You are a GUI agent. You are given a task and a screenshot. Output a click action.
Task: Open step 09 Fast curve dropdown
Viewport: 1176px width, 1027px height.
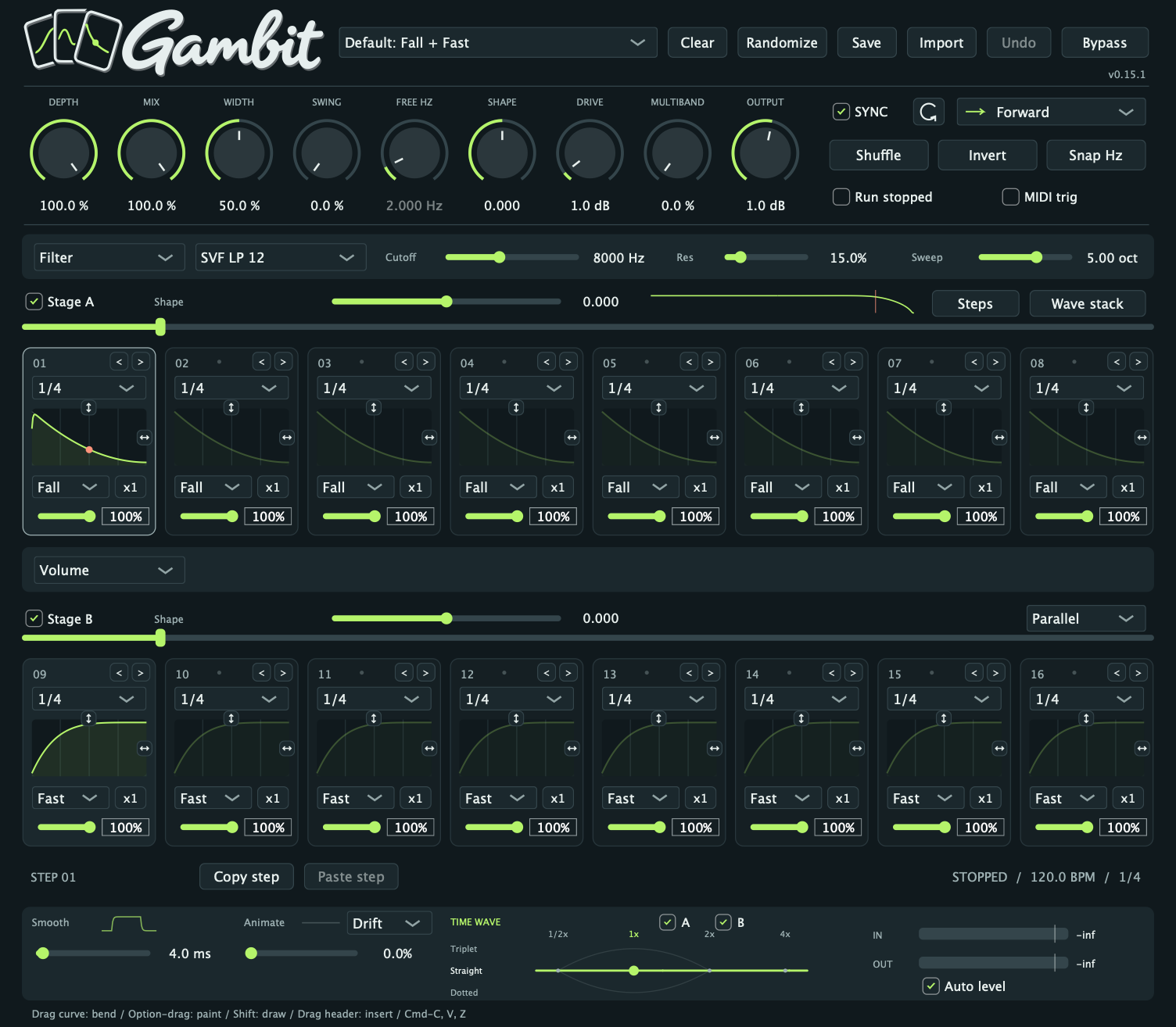pyautogui.click(x=70, y=798)
